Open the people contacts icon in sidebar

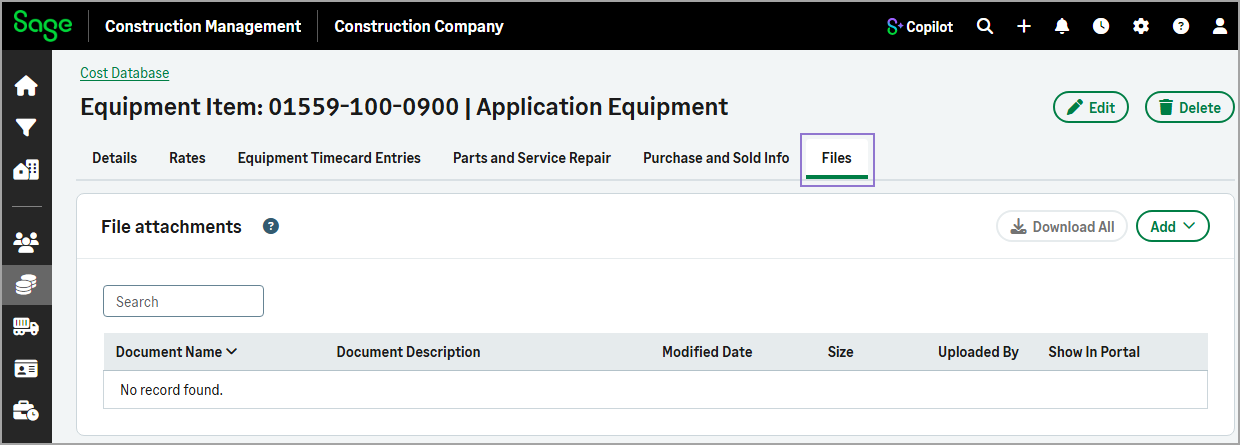tap(26, 241)
